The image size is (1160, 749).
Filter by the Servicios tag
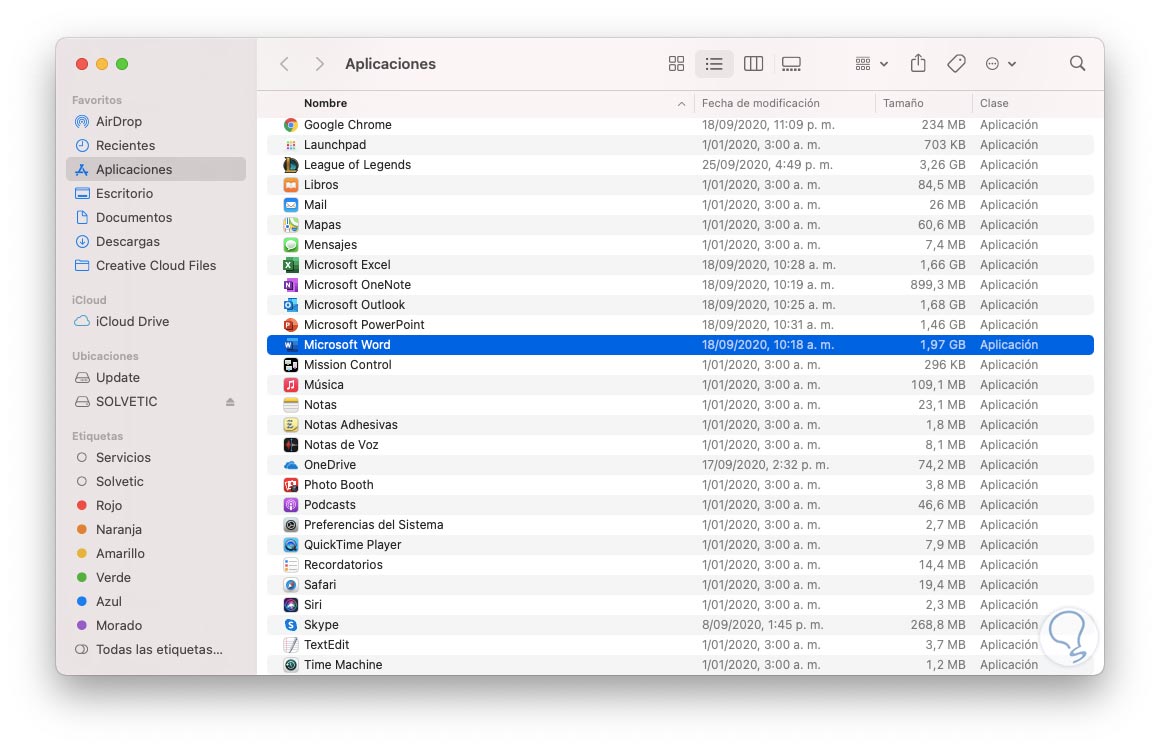(156, 457)
